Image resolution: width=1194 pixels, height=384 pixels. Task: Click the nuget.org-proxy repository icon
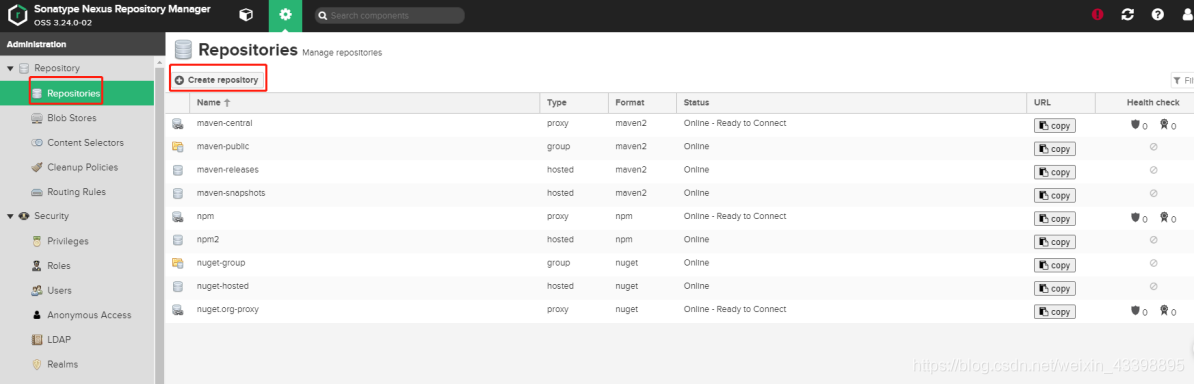tap(178, 309)
